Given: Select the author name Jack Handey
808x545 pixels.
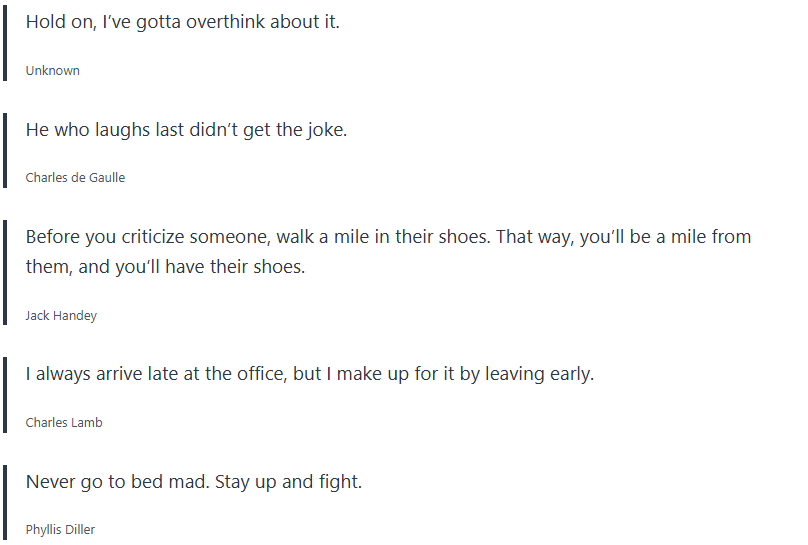Looking at the screenshot, I should tap(61, 316).
